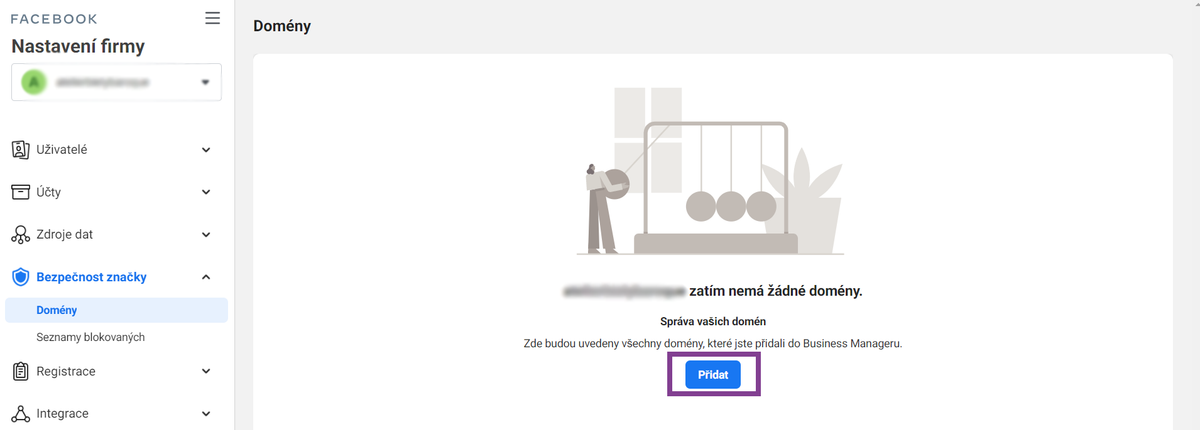Screen dimensions: 1200x430
Task: Click the Uživatelé users icon
Action: tap(20, 150)
